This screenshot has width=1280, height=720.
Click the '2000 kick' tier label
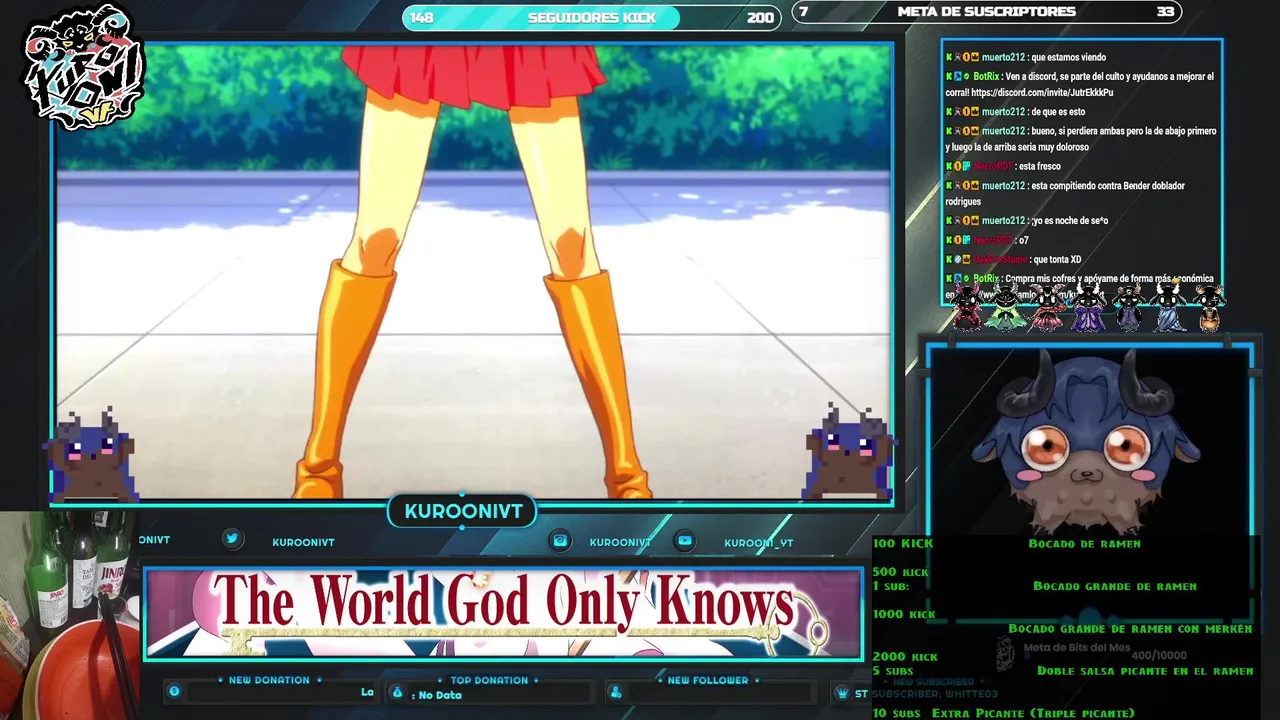click(905, 657)
